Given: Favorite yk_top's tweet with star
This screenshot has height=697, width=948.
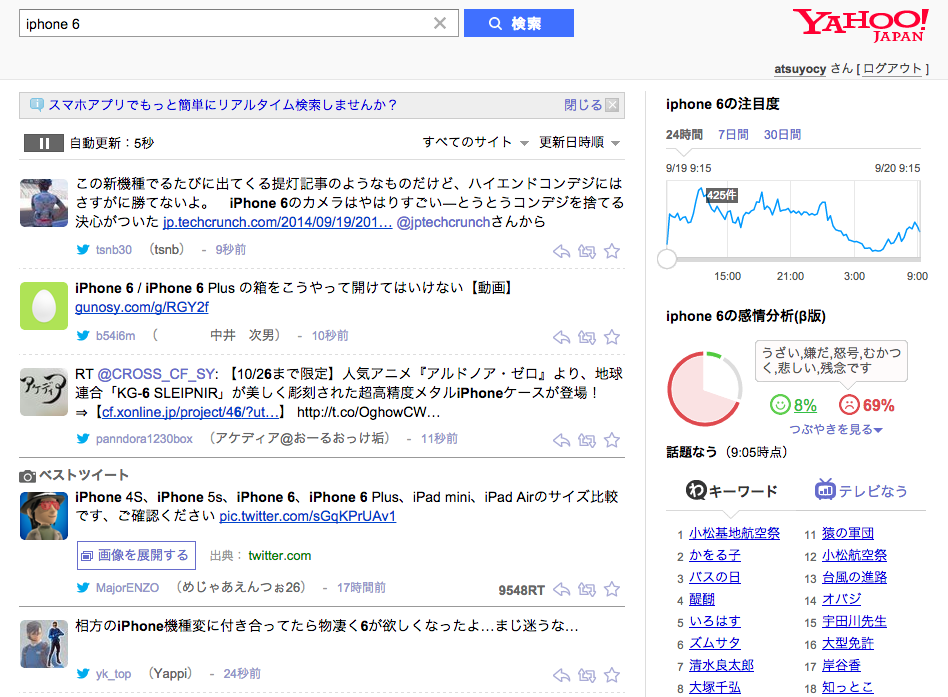Looking at the screenshot, I should click(612, 675).
